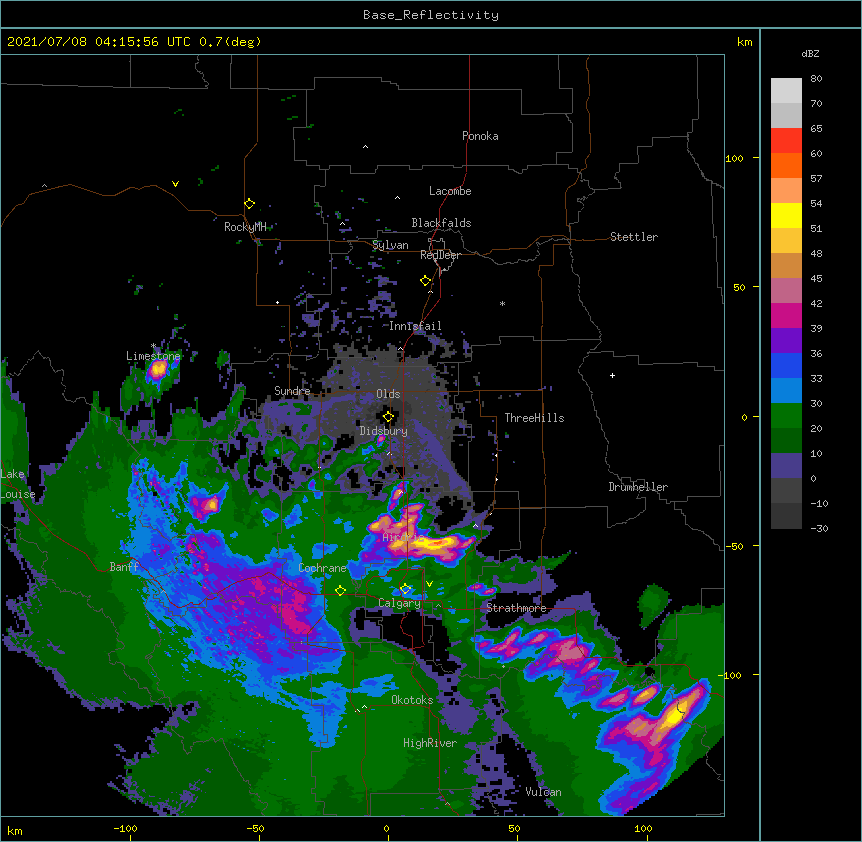Click the RockyMH map label
The height and width of the screenshot is (842, 862).
point(245,227)
